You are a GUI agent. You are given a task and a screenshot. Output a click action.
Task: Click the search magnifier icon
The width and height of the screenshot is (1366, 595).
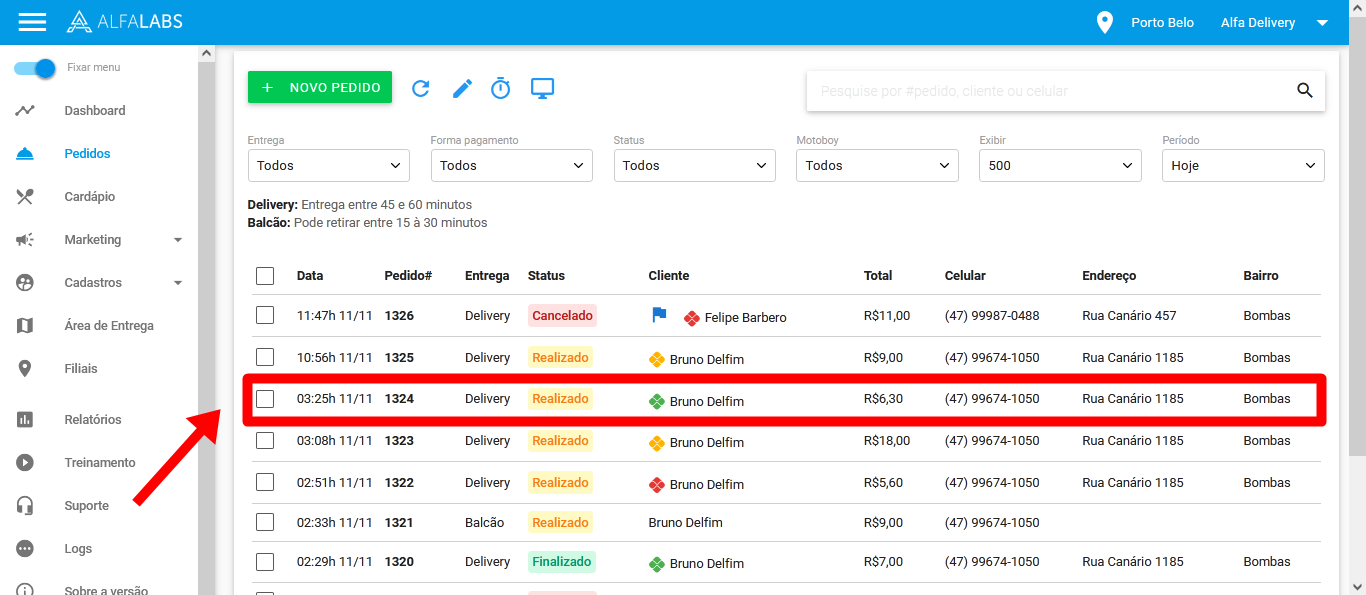[1304, 90]
